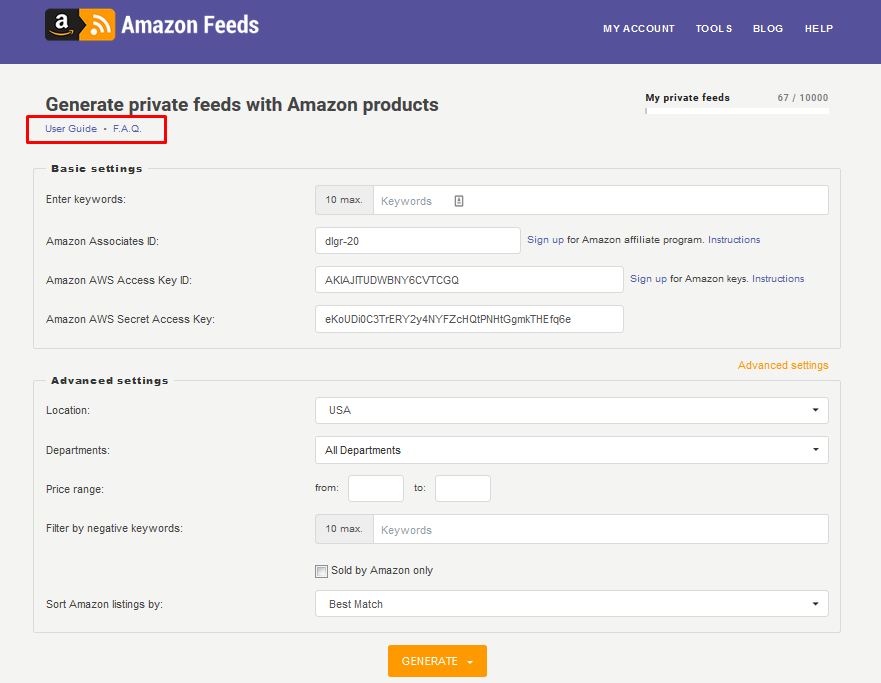Expand the Sort by Best Match dropdown
This screenshot has height=683, width=881.
click(571, 604)
